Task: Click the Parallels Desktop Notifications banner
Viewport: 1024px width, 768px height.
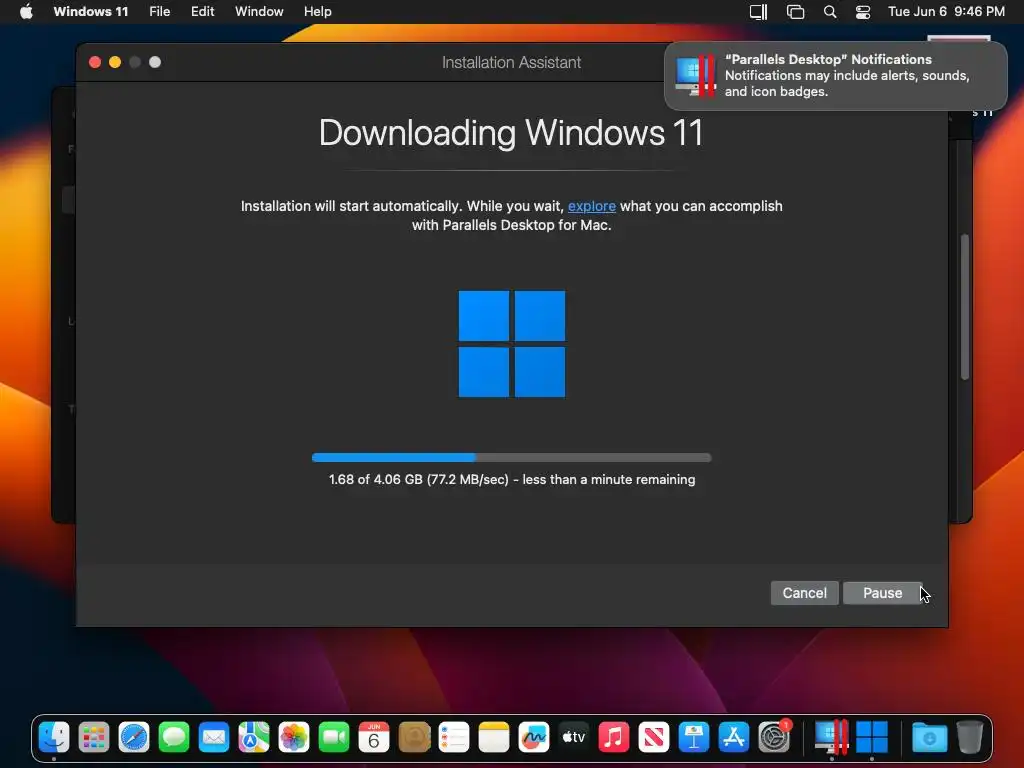Action: coord(835,76)
